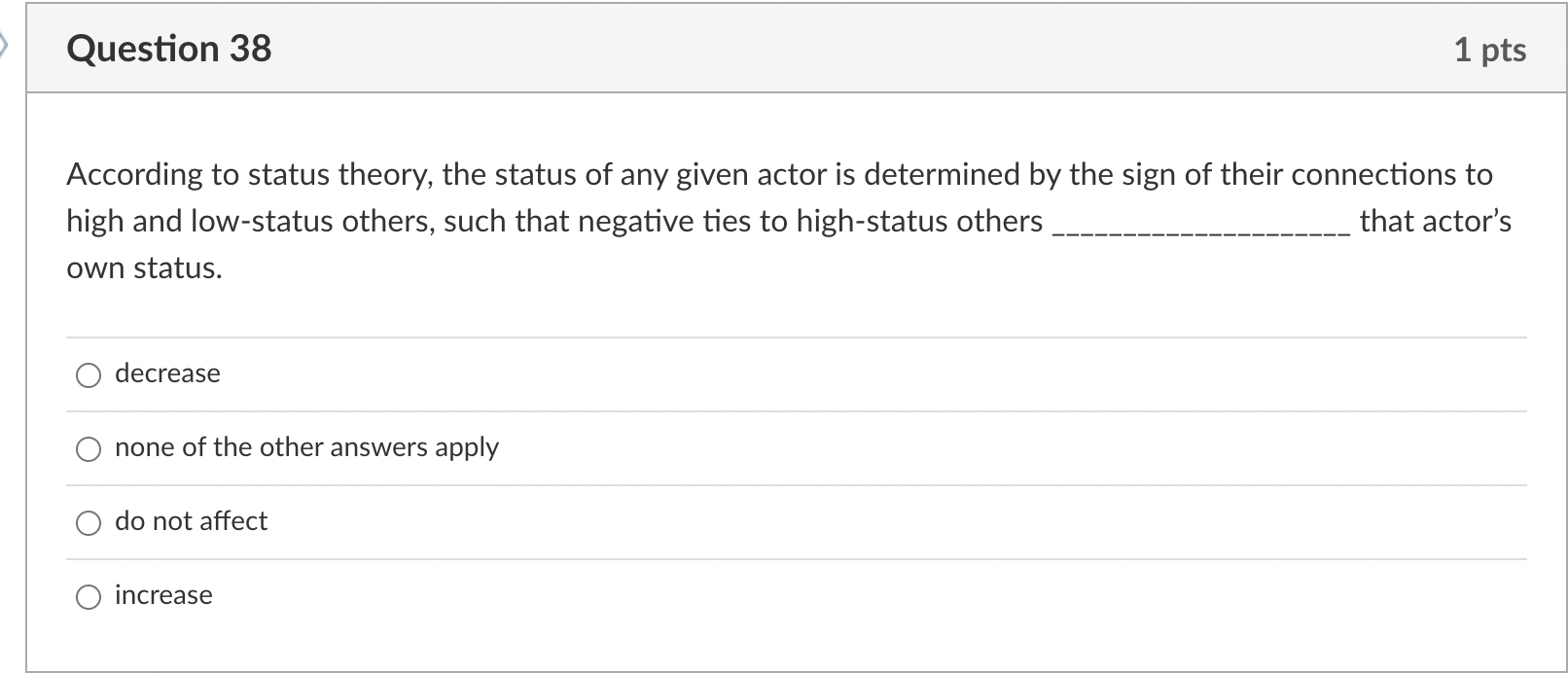Viewport: 1568px width, 673px height.
Task: Click the Question 38 heading
Action: 167,49
